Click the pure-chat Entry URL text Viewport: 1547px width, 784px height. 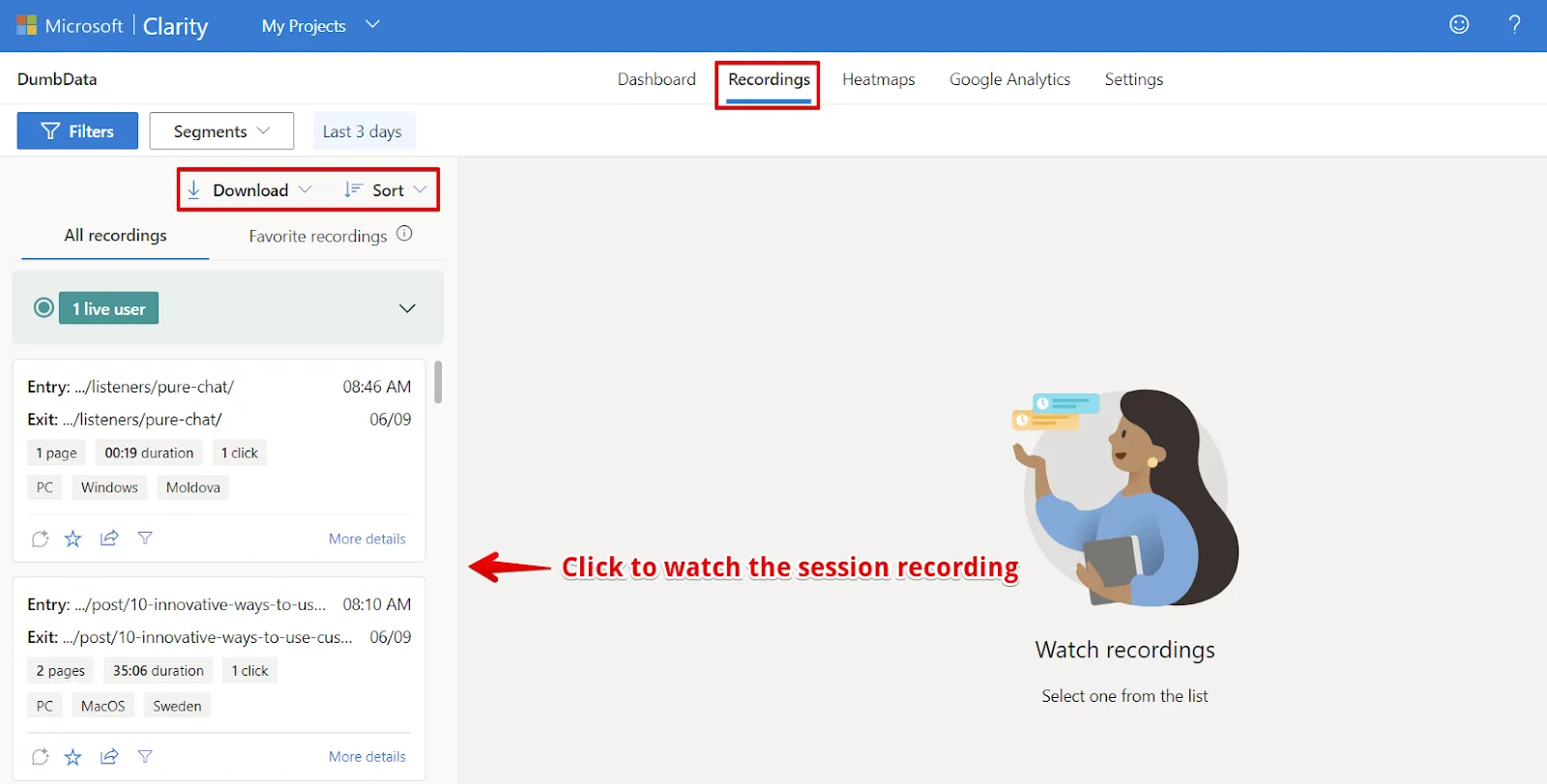pyautogui.click(x=154, y=387)
